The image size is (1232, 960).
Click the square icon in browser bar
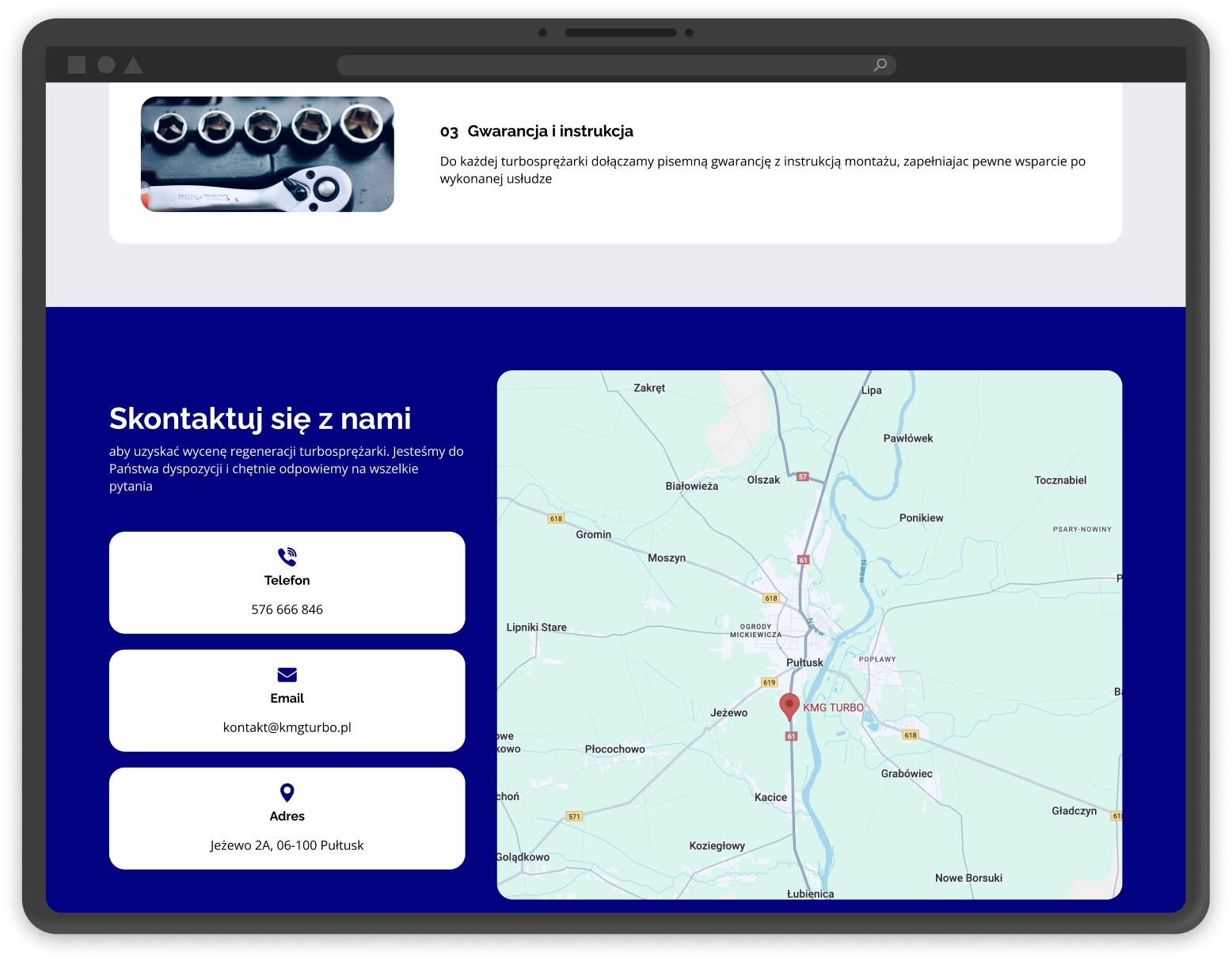pyautogui.click(x=77, y=65)
